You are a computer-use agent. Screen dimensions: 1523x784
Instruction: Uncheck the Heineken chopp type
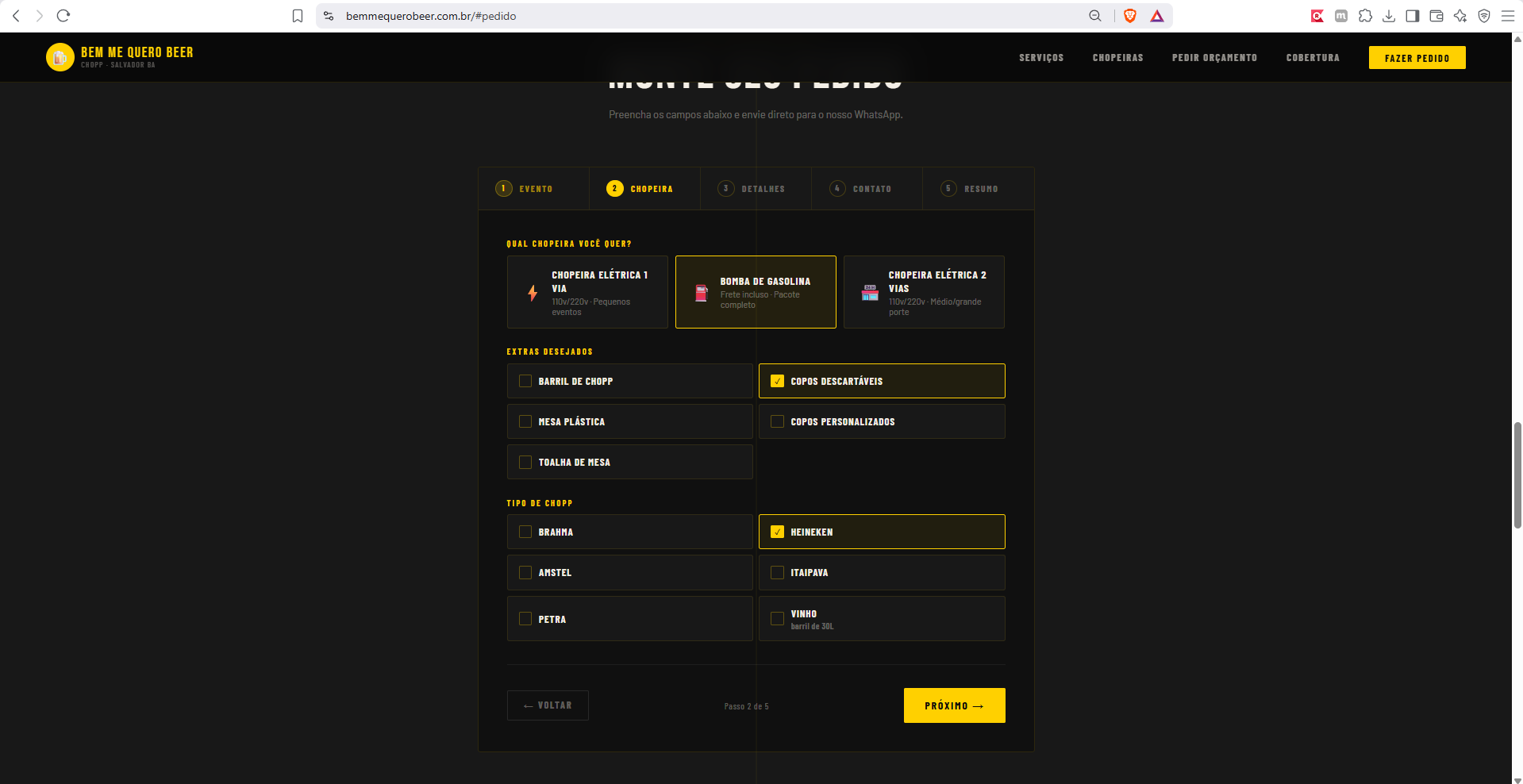click(882, 532)
